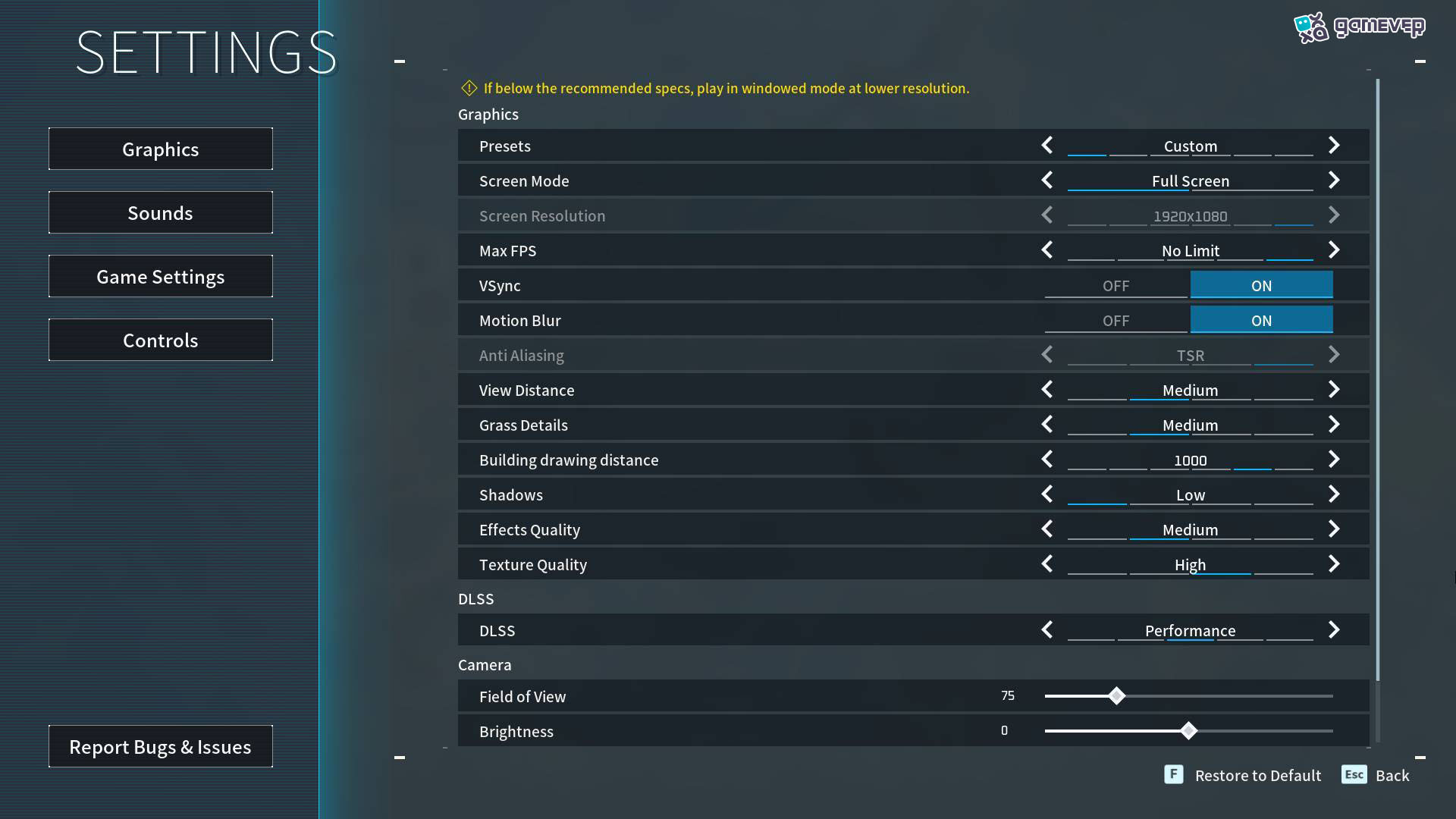Raise Shadows setting with right arrow
The height and width of the screenshot is (819, 1456).
pos(1334,494)
